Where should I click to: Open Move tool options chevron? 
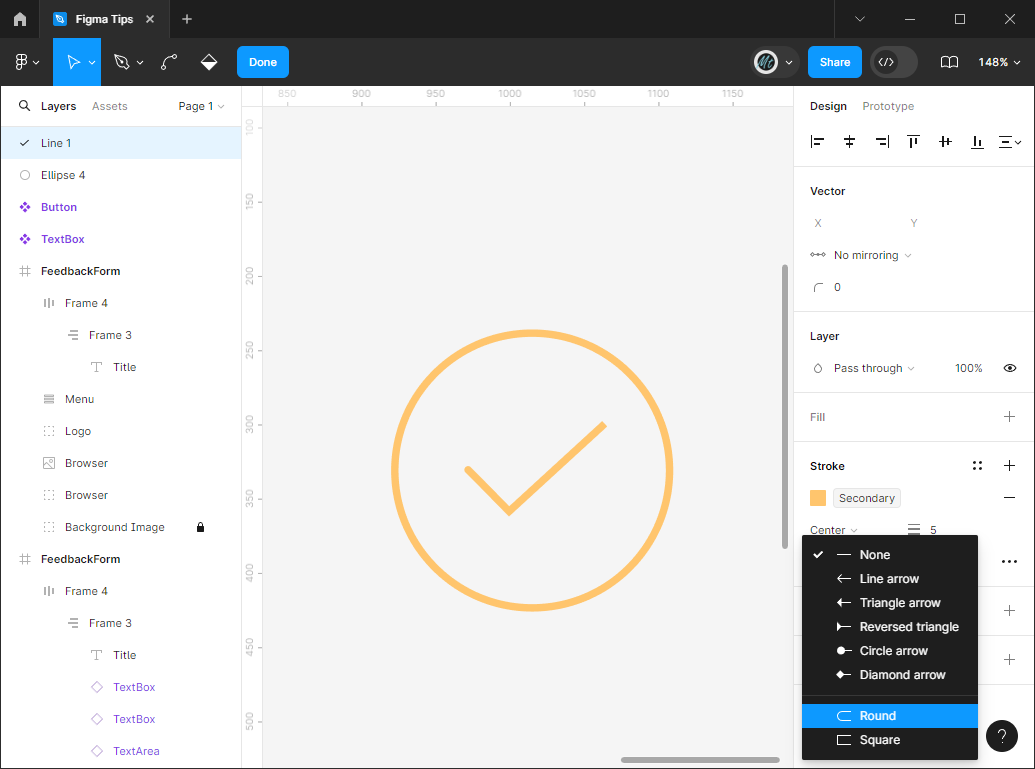[92, 63]
